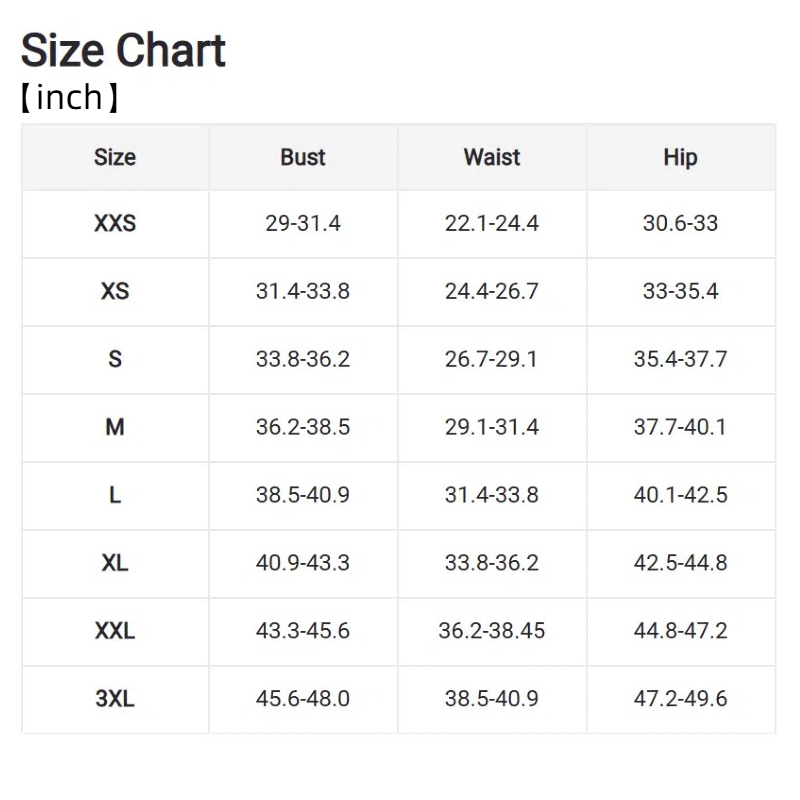Click the M size label

[x=115, y=427]
